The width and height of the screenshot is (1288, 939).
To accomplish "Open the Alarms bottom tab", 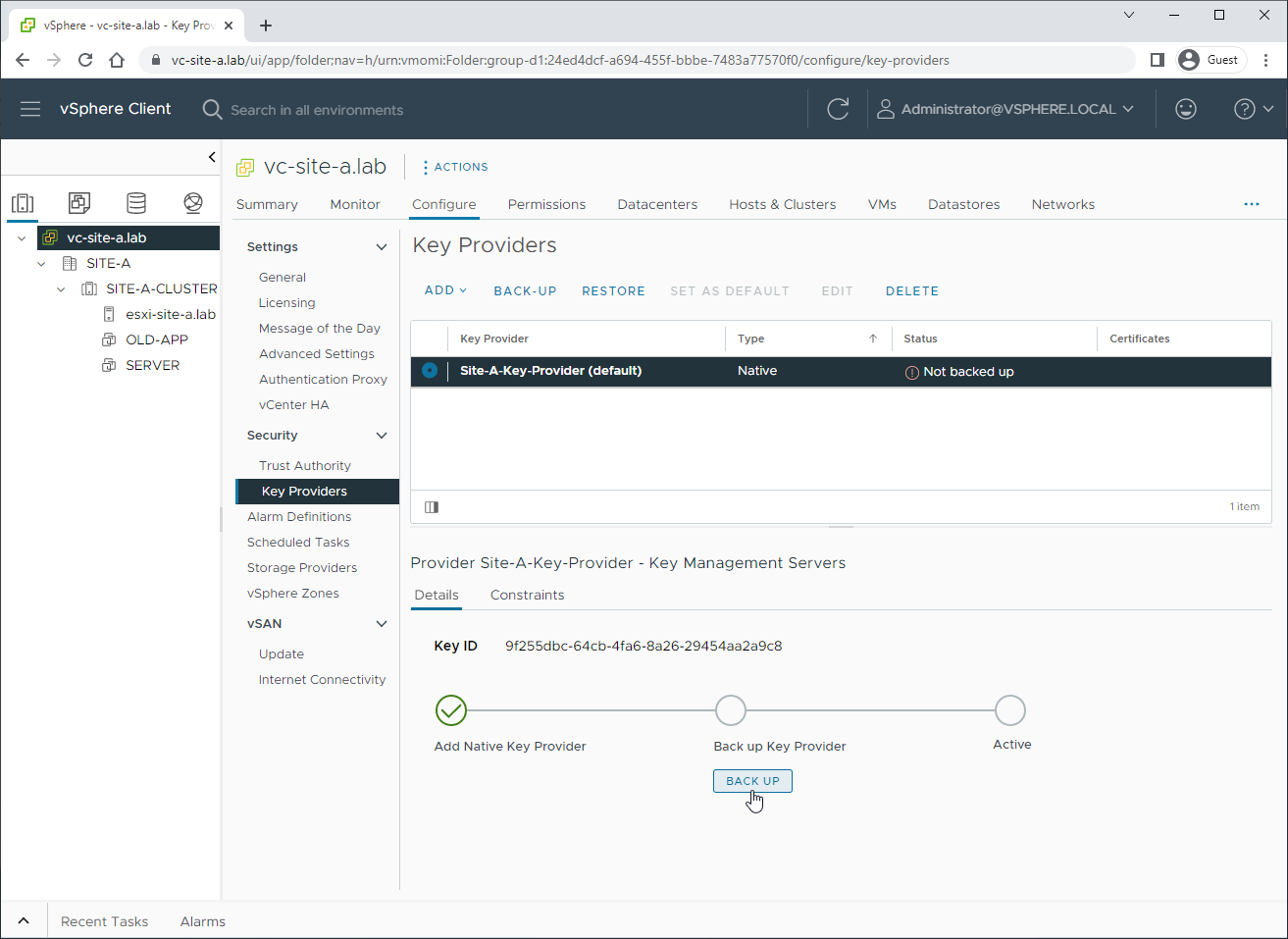I will [203, 921].
